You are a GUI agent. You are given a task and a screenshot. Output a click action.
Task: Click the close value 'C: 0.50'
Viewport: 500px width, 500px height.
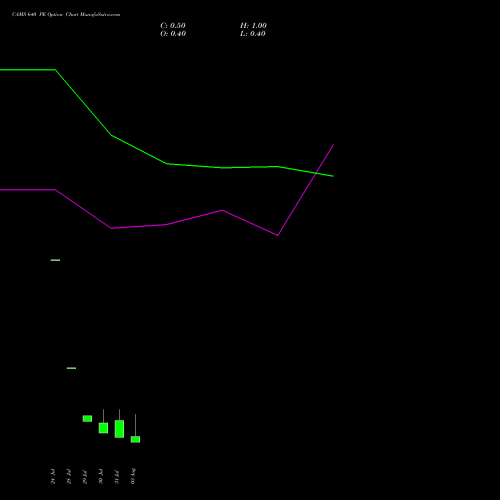tap(173, 26)
